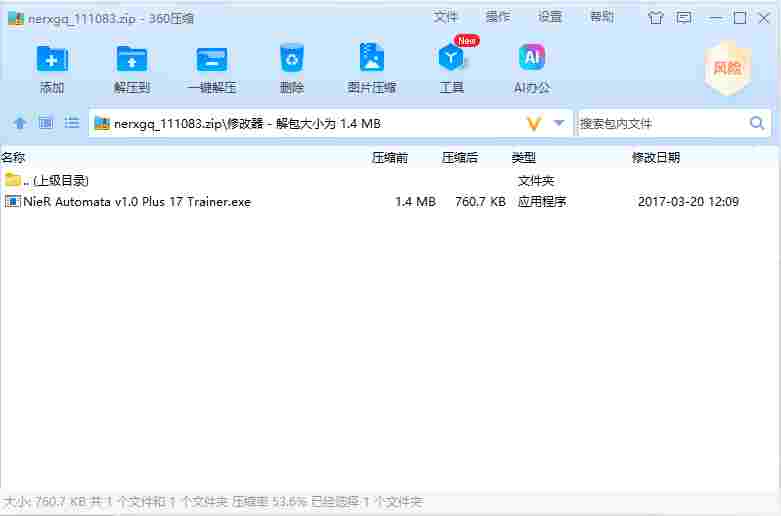
Task: Click the exe file's application icon
Action: pyautogui.click(x=12, y=202)
